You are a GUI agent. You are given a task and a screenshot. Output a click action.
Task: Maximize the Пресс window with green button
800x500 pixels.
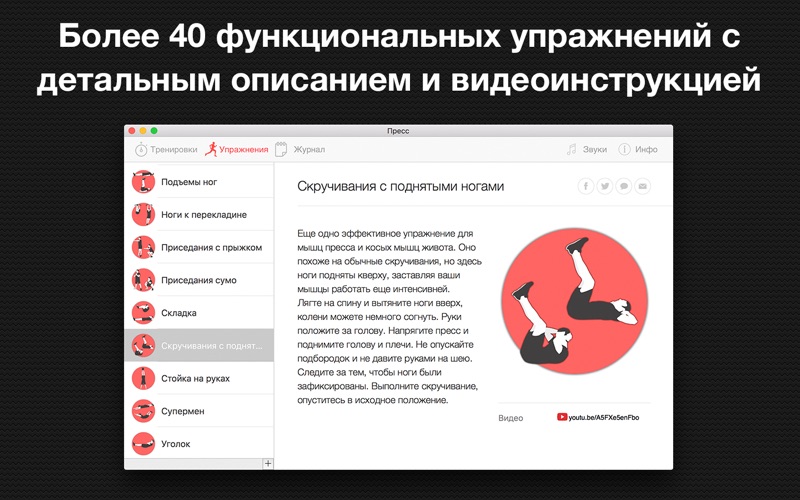click(x=154, y=131)
